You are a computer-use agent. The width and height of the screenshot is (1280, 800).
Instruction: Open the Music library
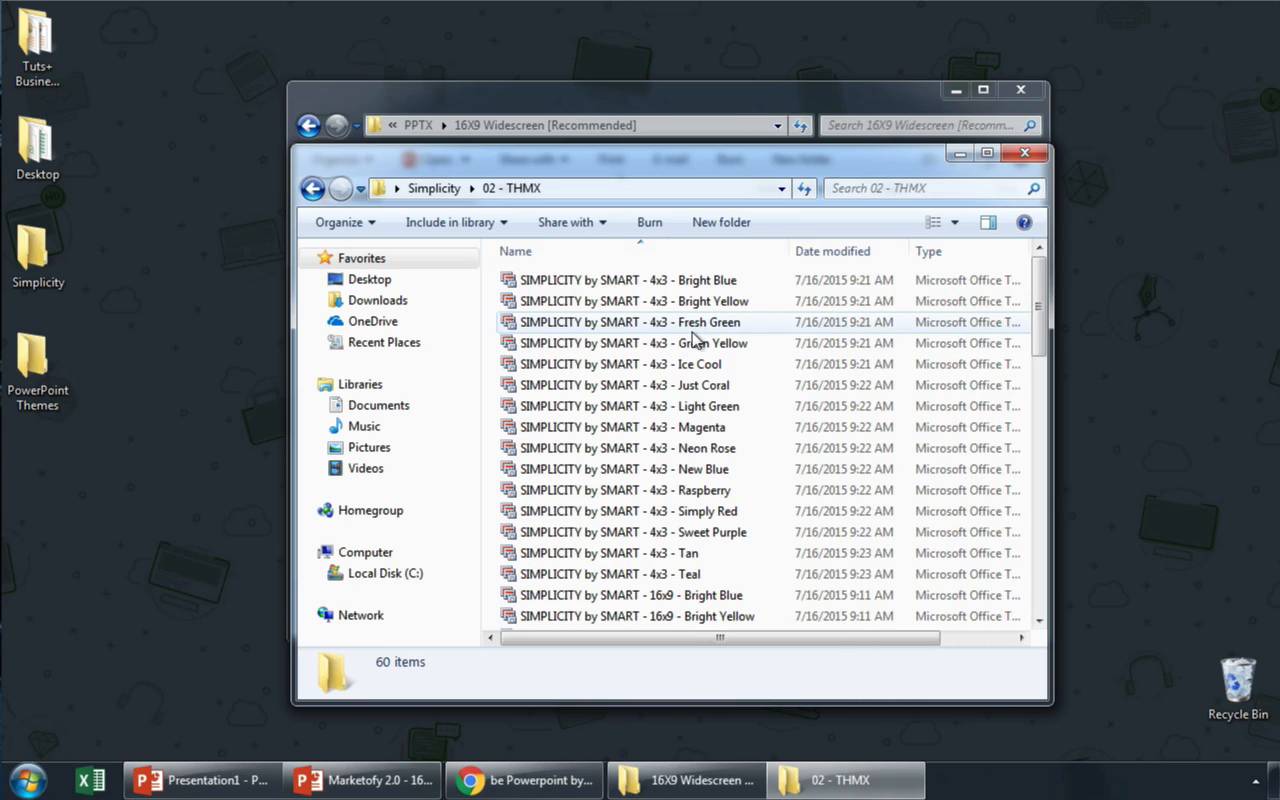(x=364, y=426)
